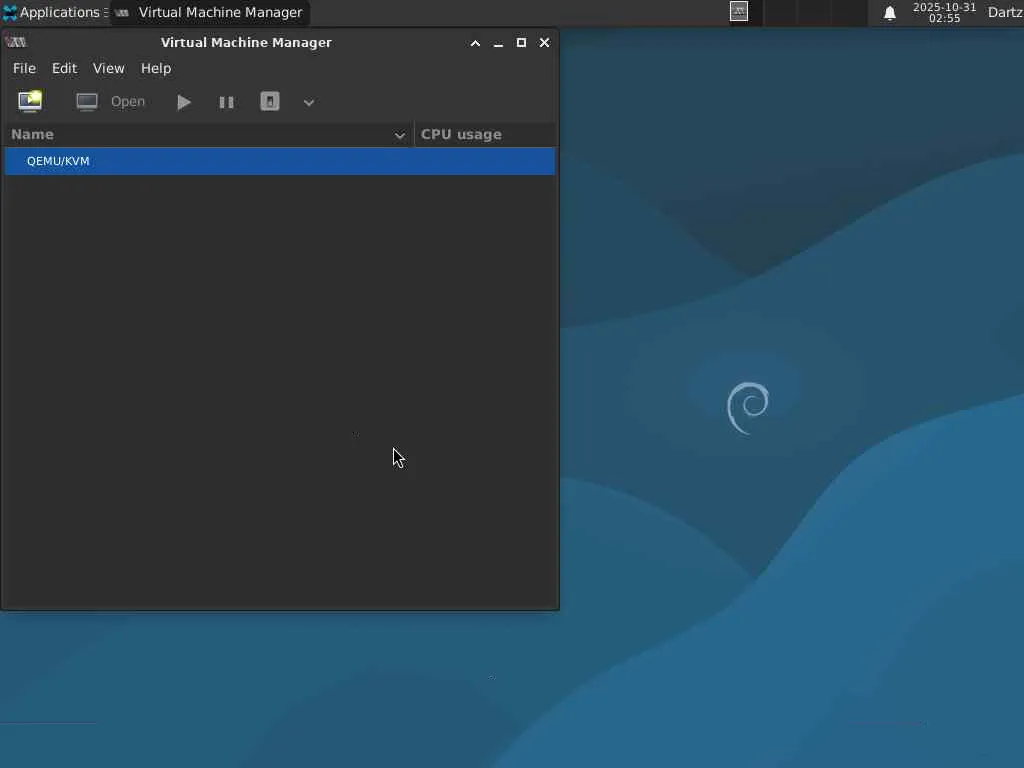Close the Virtual Machine Manager window

coord(544,42)
